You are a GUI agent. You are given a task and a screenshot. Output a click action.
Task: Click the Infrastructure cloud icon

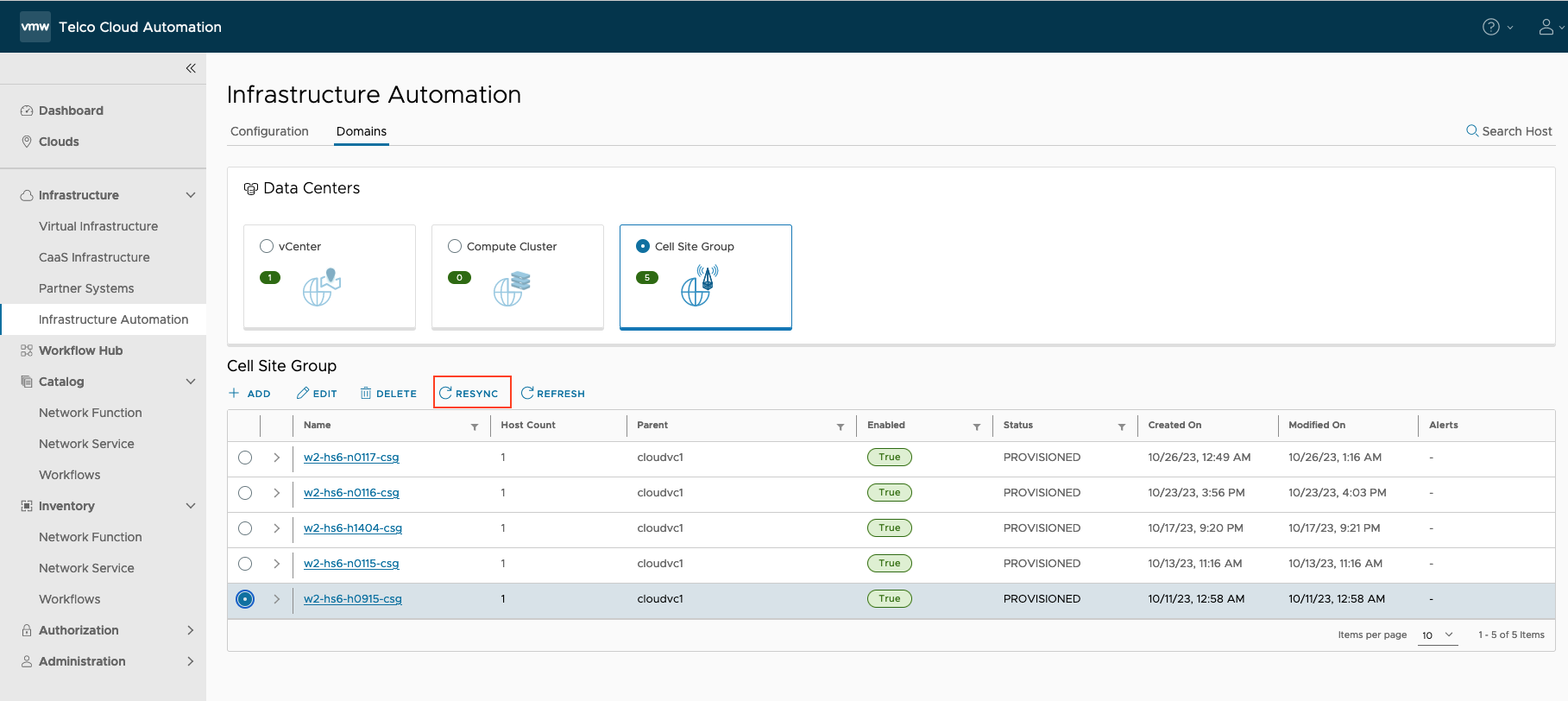[x=27, y=195]
